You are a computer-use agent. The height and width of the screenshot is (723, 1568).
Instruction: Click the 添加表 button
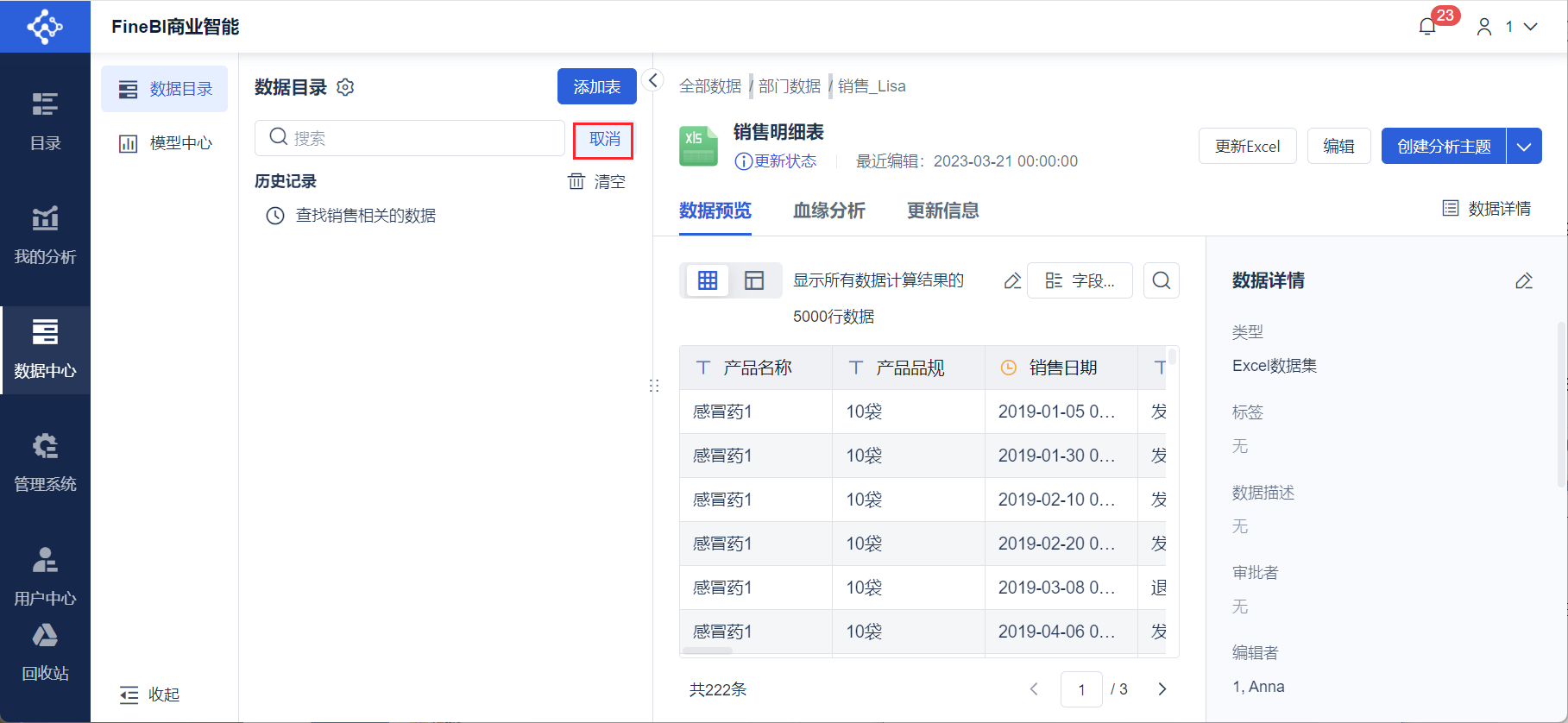point(597,86)
